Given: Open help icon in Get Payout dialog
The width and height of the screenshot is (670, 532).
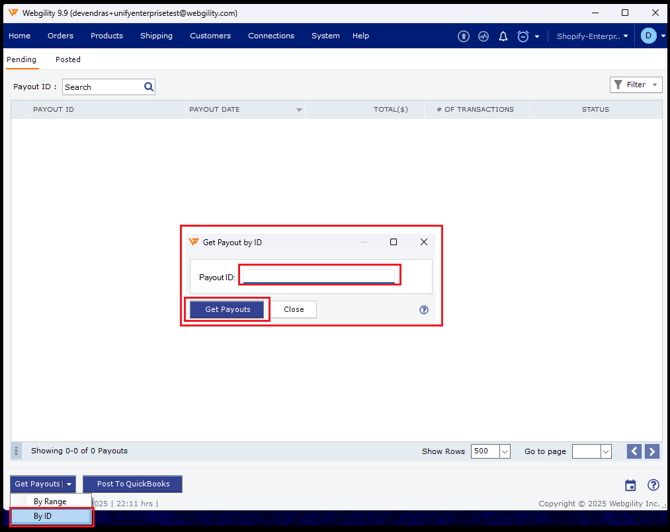Looking at the screenshot, I should click(x=424, y=310).
